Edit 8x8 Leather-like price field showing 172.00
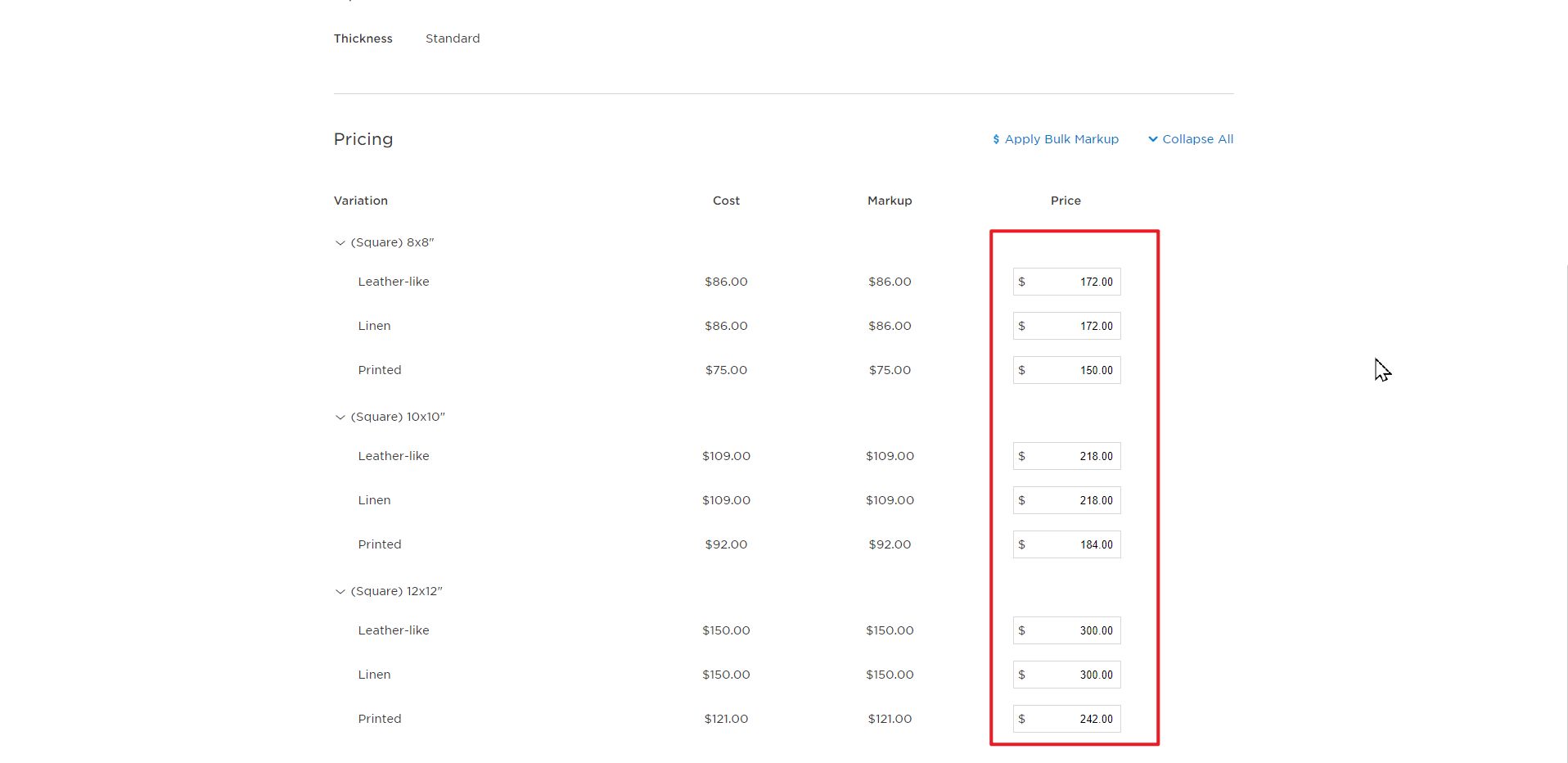Viewport: 1568px width, 763px height. [x=1066, y=282]
